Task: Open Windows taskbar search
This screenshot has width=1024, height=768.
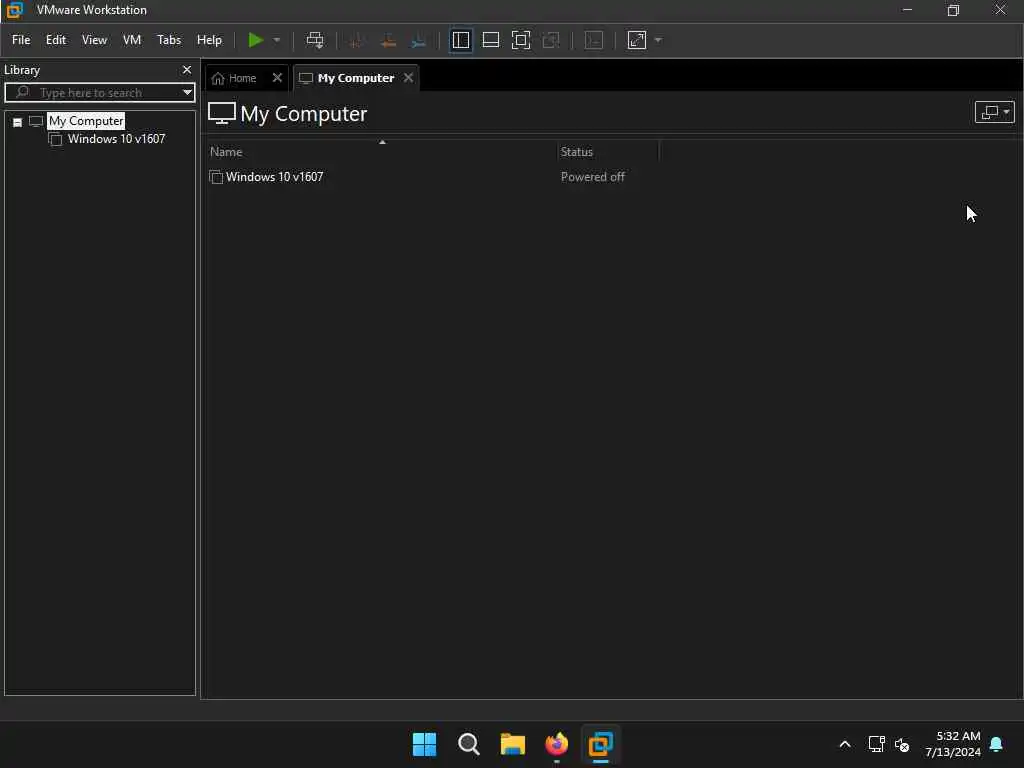Action: (469, 744)
